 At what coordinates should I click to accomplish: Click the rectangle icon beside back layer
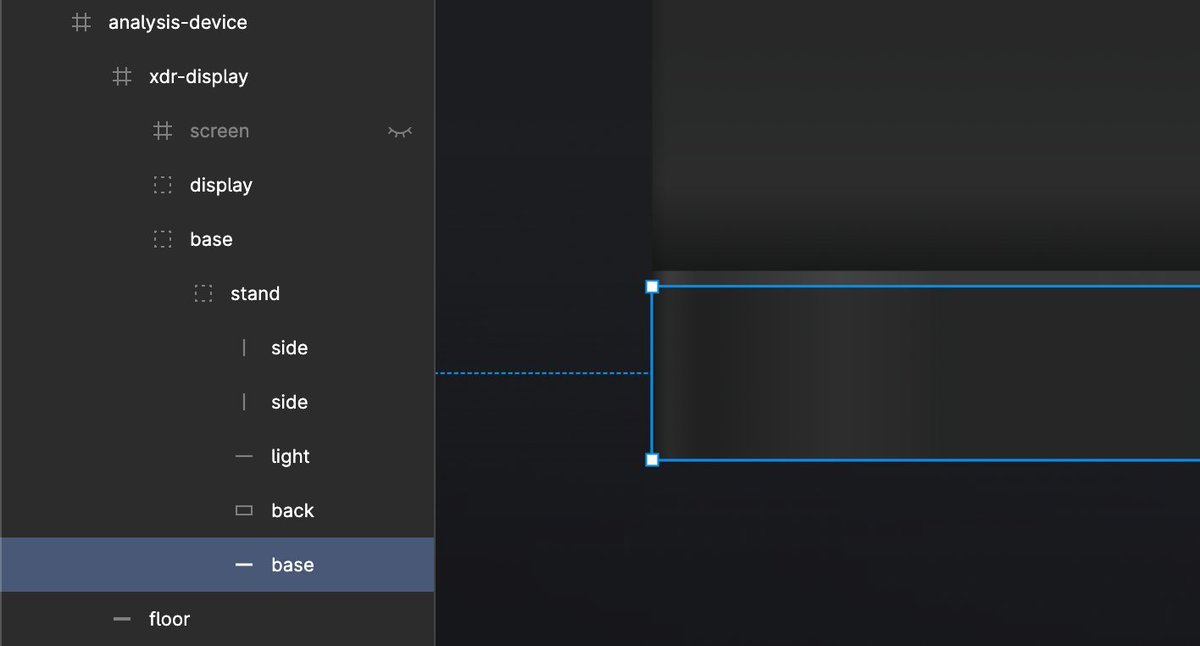click(x=244, y=510)
